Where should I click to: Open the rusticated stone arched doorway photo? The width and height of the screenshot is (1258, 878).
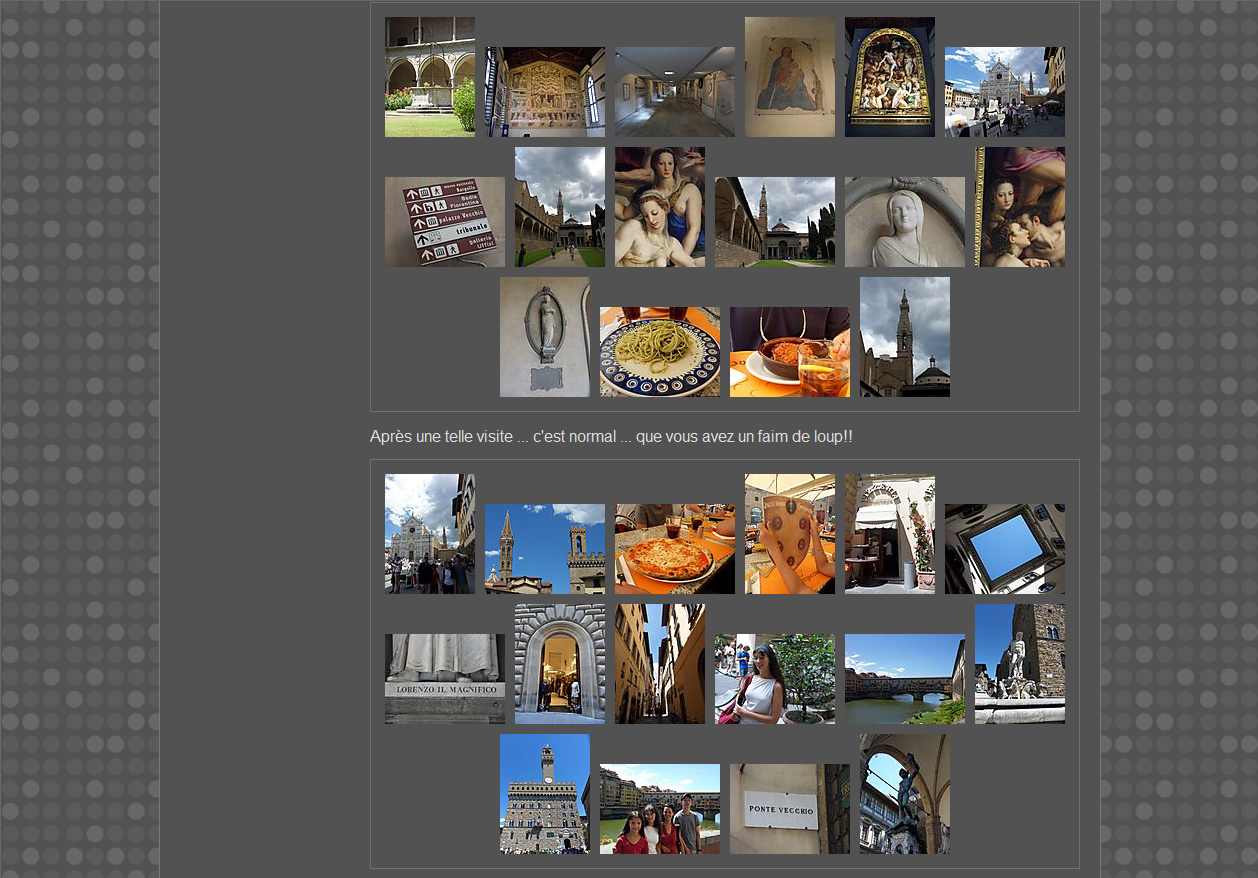(x=559, y=664)
